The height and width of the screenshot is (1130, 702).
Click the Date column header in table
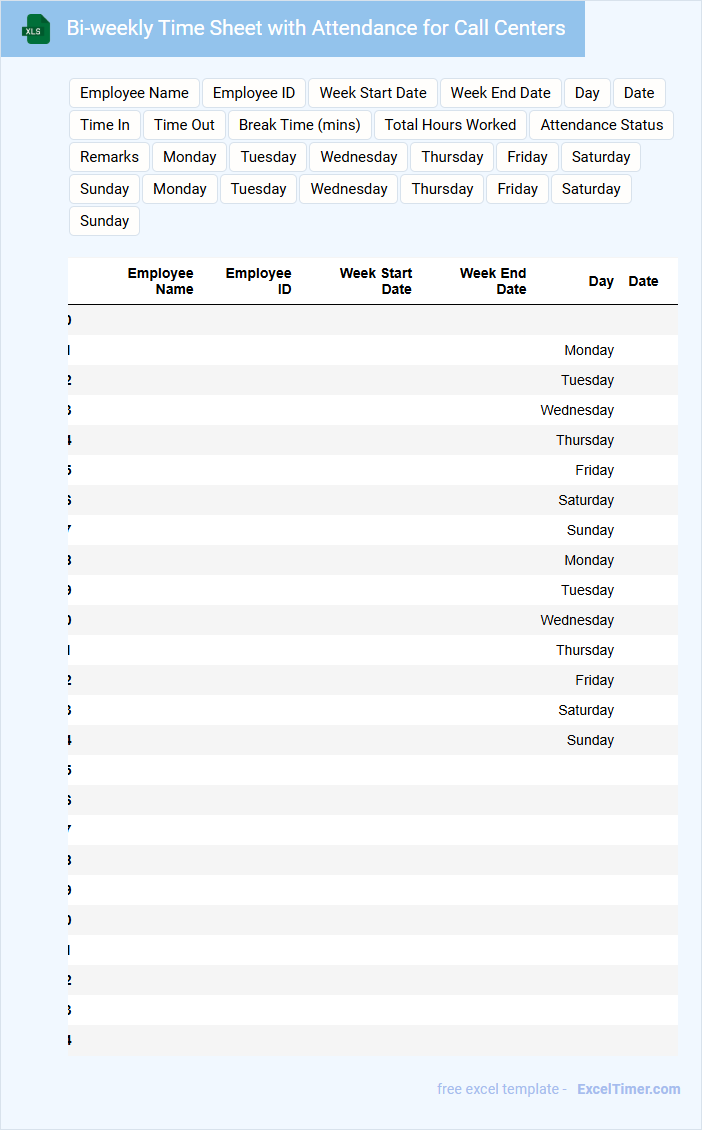[643, 281]
